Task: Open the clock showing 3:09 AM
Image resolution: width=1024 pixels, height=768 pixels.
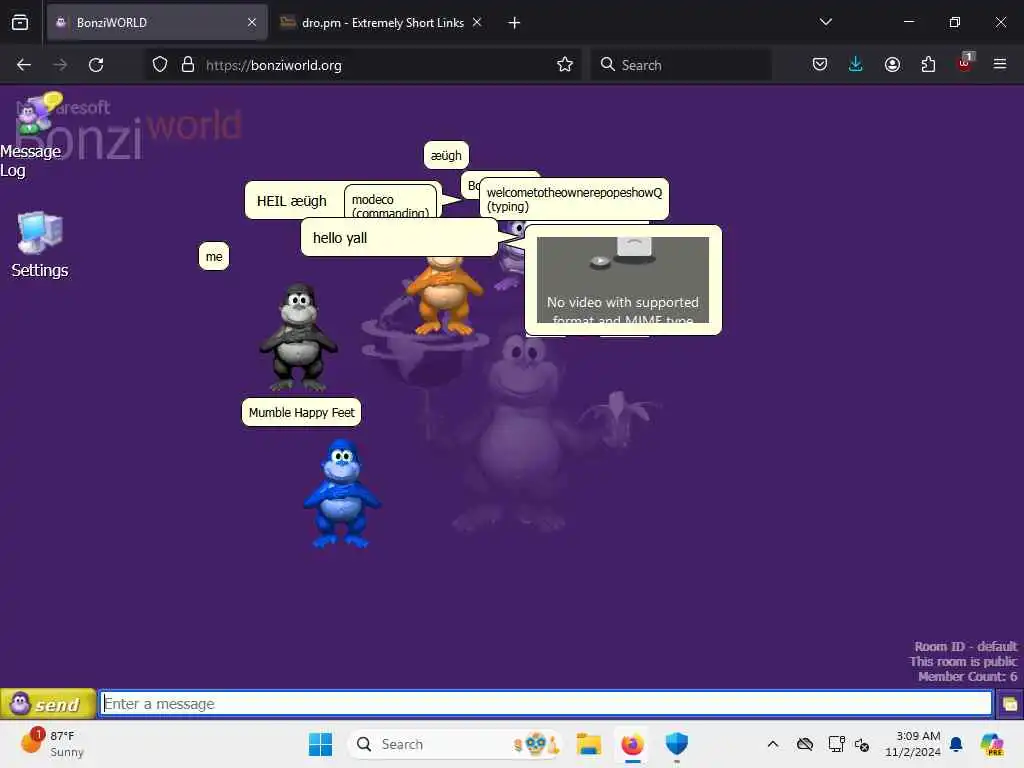Action: (913, 744)
